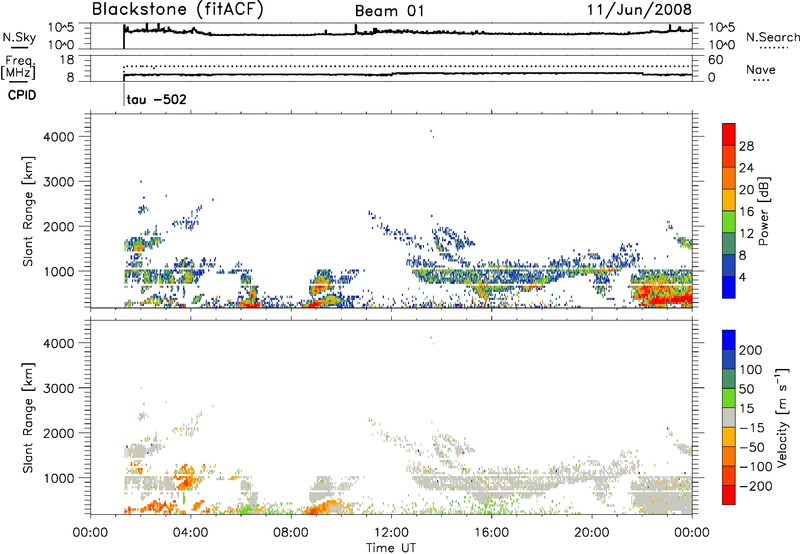Click the '18' frequency axis tick

click(x=66, y=60)
